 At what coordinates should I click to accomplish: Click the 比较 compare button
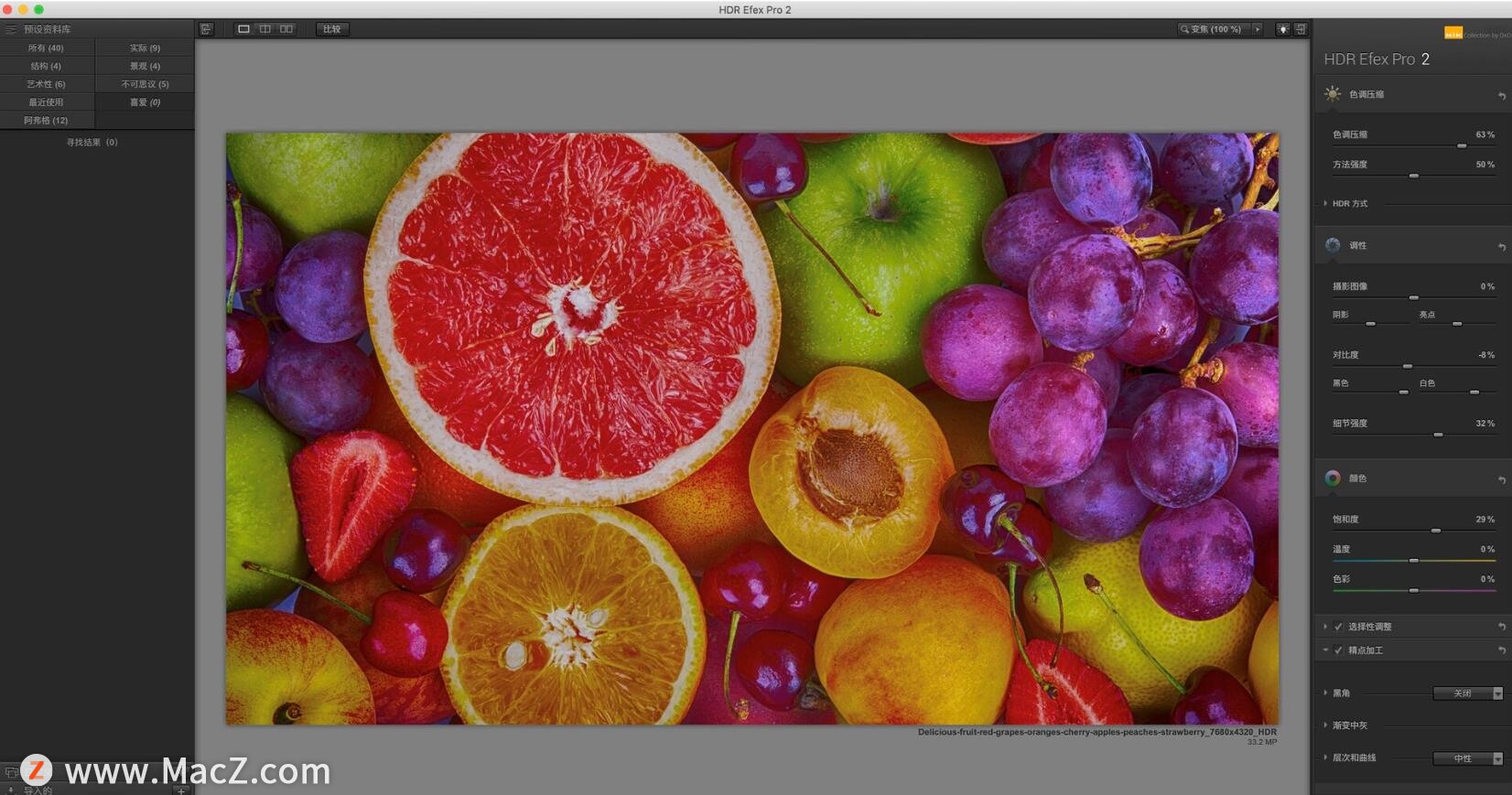coord(332,29)
